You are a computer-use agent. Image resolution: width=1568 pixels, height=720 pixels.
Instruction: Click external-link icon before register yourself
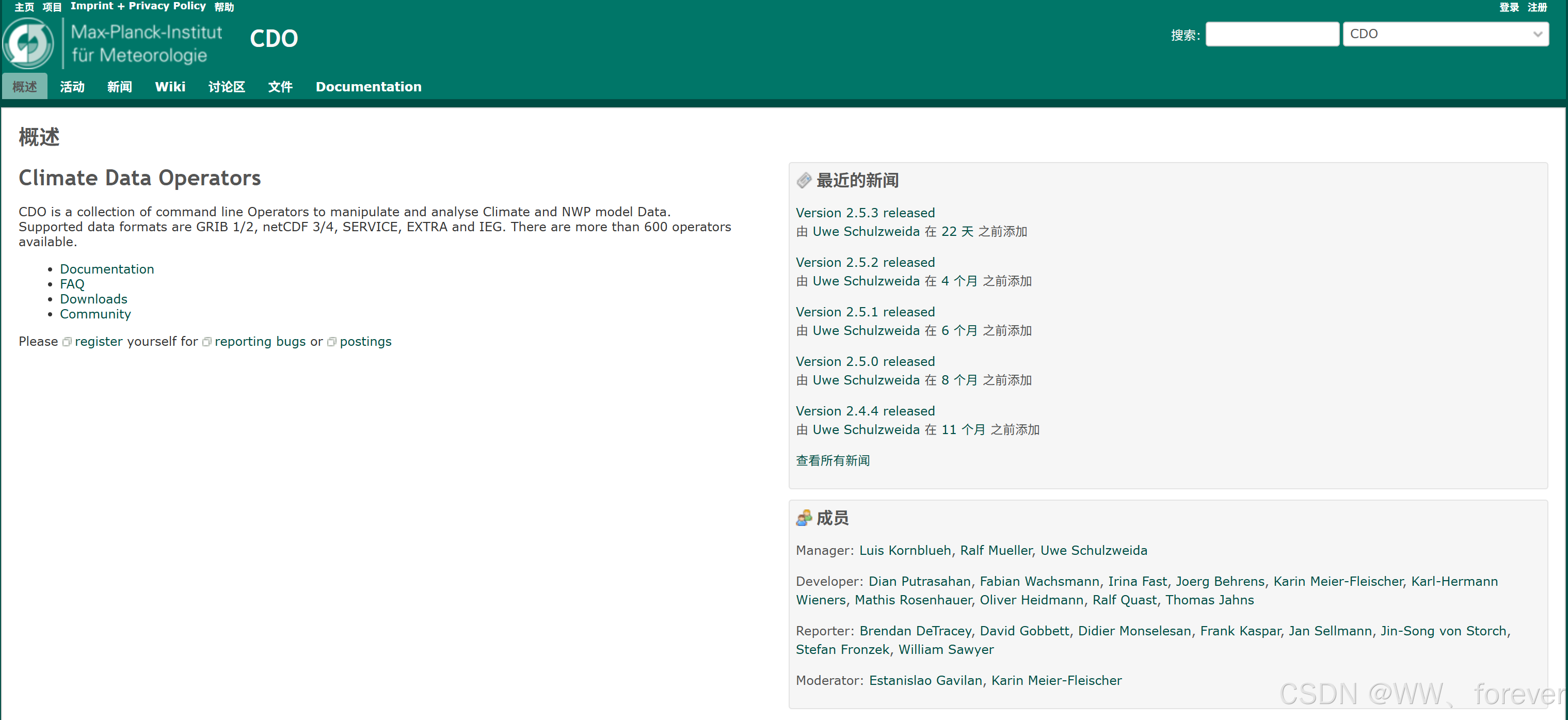67,342
